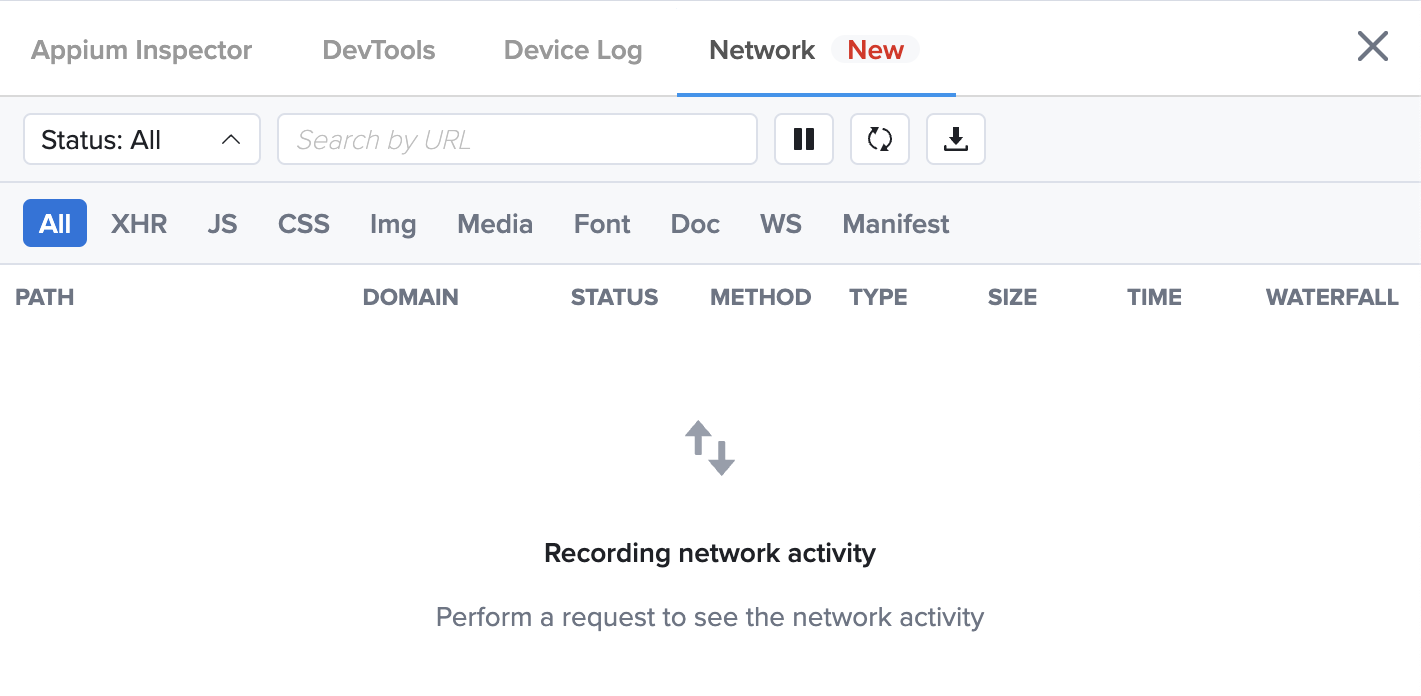Filter requests to Manifest type
This screenshot has height=696, width=1421.
pyautogui.click(x=895, y=223)
